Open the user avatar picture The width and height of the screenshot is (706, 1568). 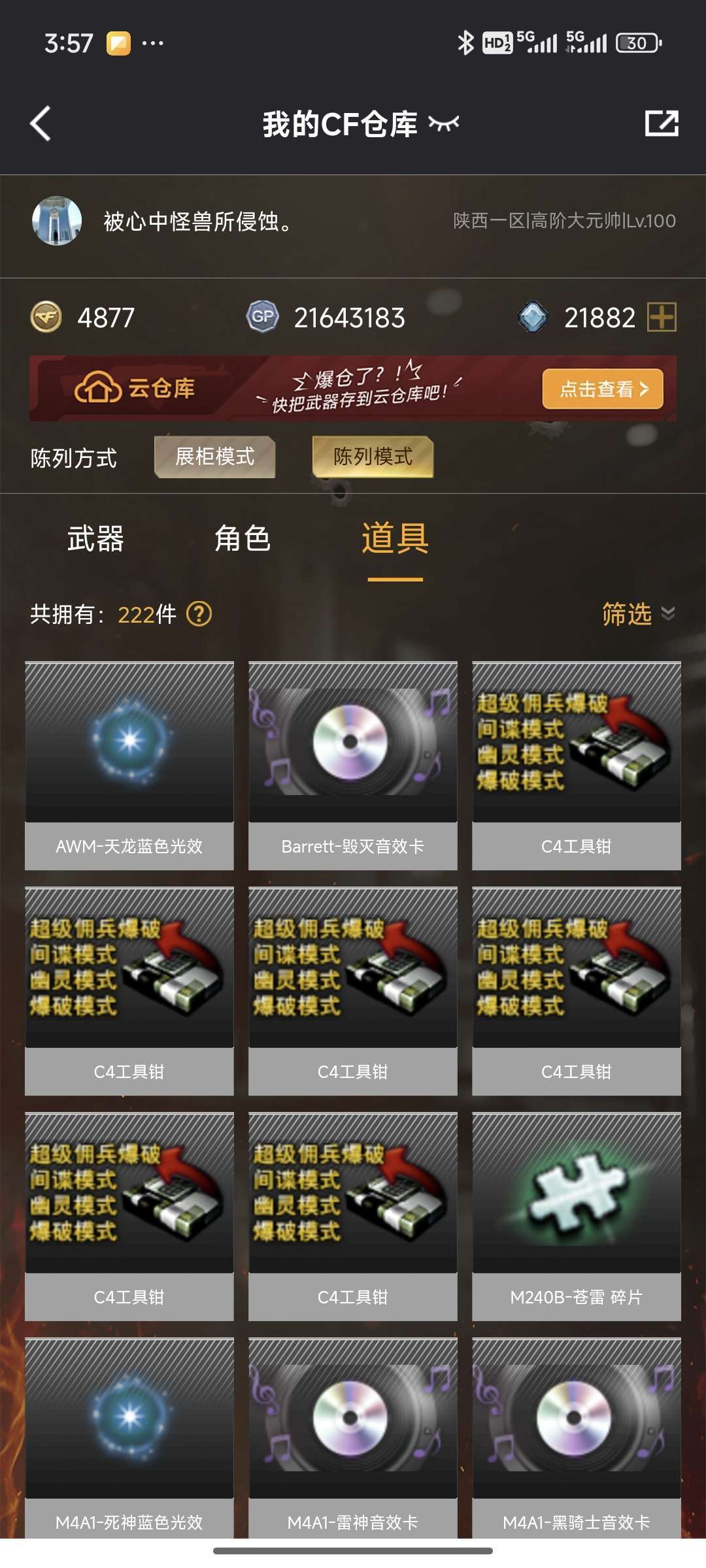[x=57, y=221]
